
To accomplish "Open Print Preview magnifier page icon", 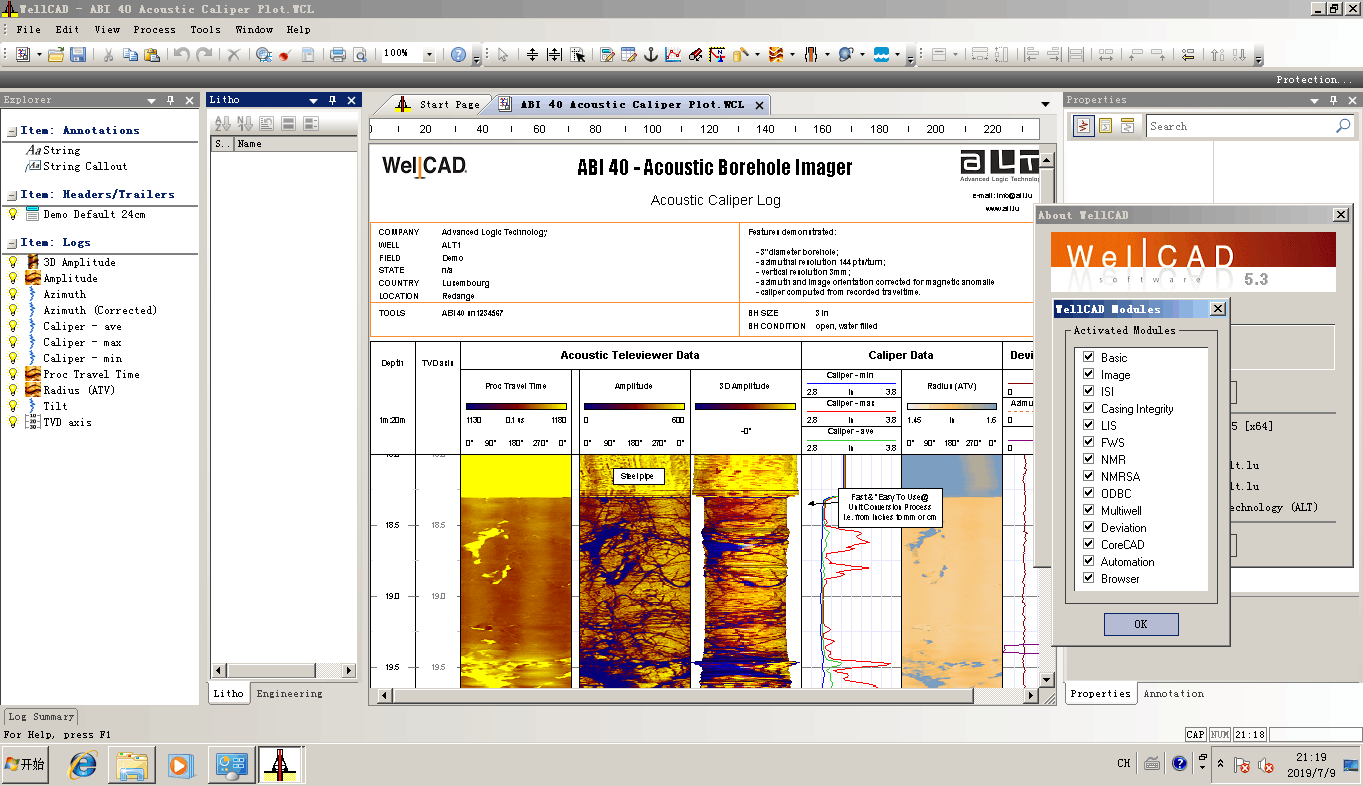I will pos(360,54).
